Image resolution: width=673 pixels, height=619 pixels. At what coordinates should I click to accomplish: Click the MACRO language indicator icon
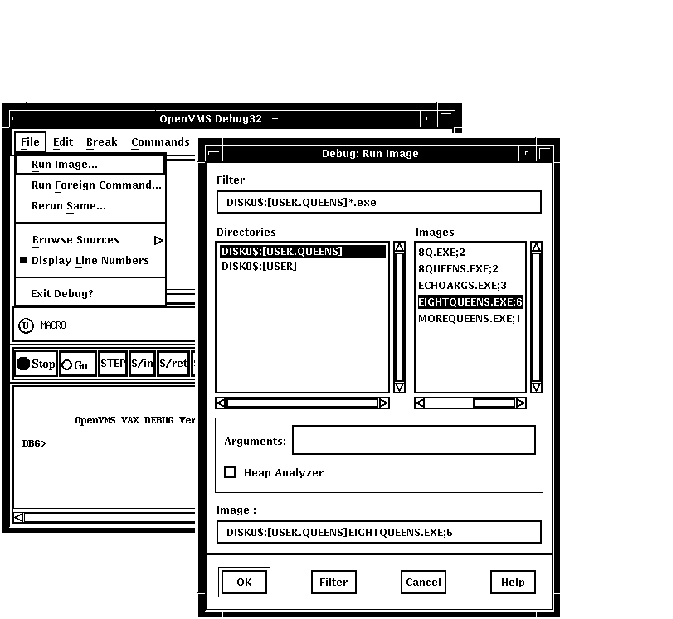(x=26, y=326)
